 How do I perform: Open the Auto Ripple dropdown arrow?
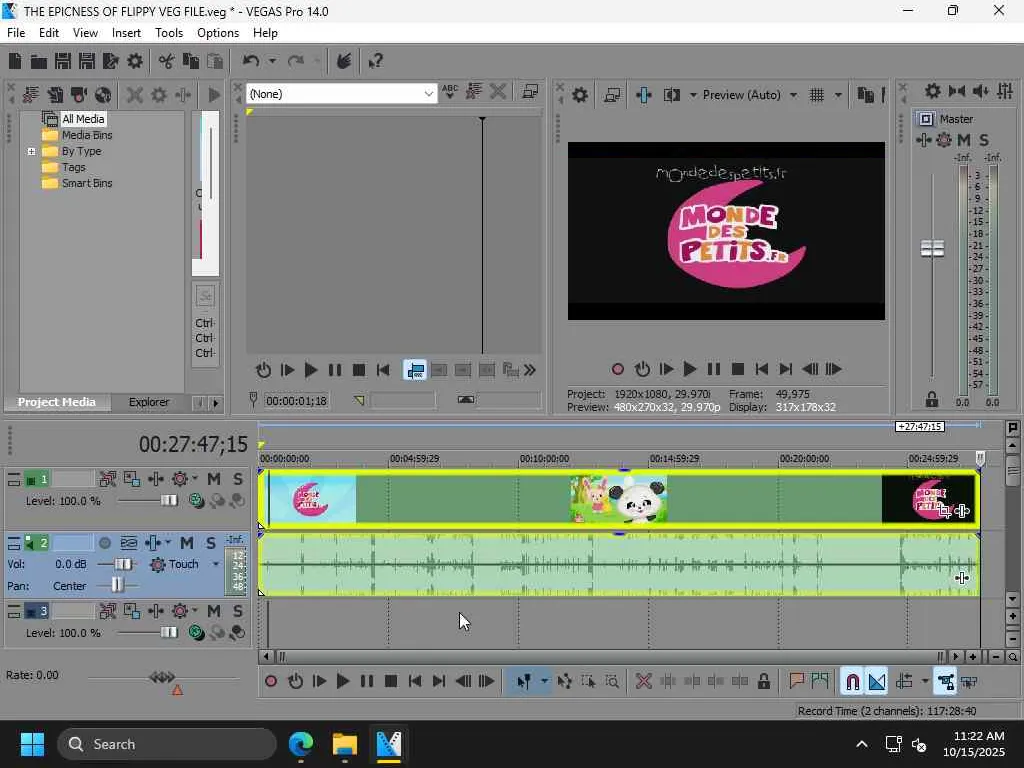click(x=925, y=682)
